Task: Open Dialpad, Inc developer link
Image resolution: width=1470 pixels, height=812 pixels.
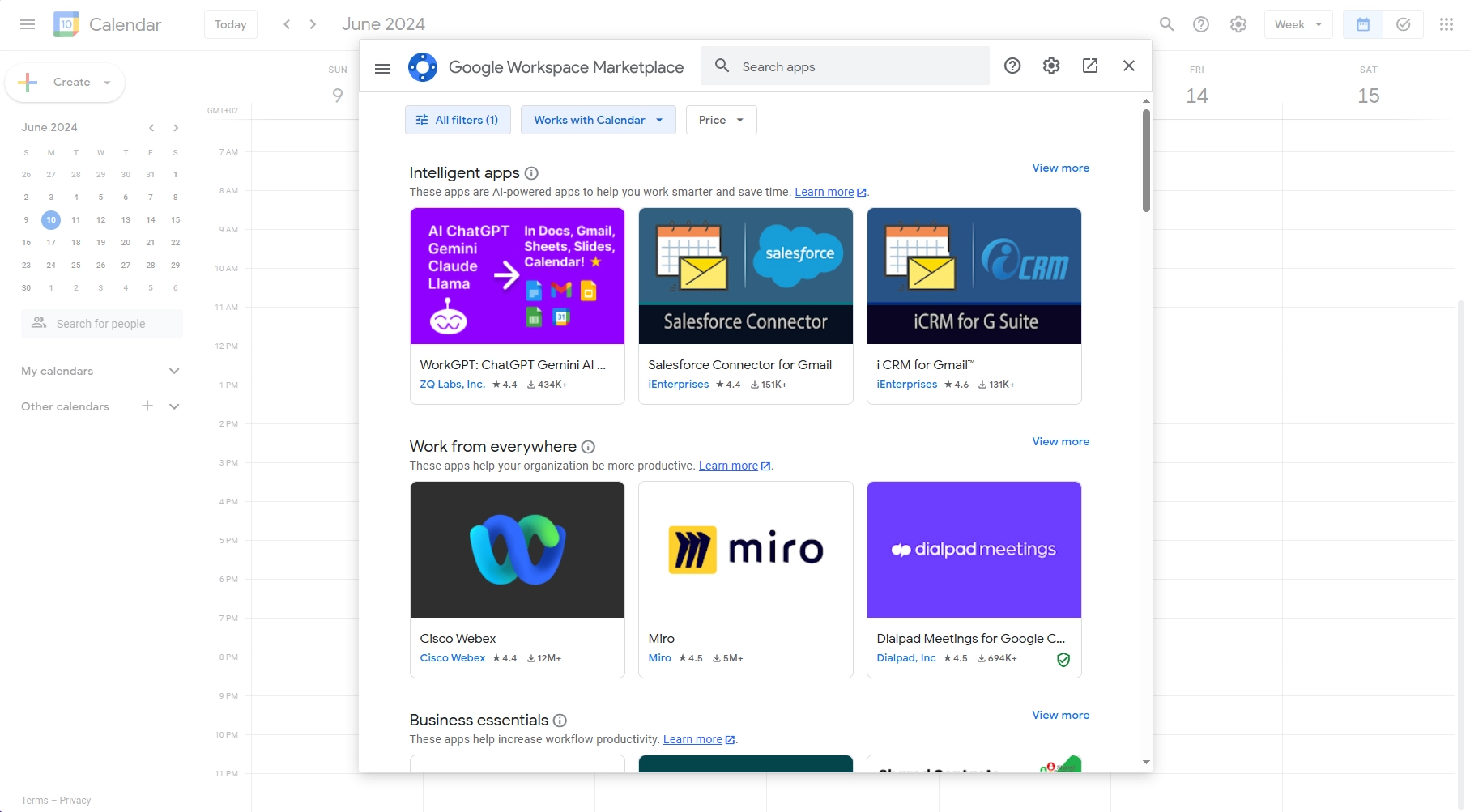Action: coord(906,658)
